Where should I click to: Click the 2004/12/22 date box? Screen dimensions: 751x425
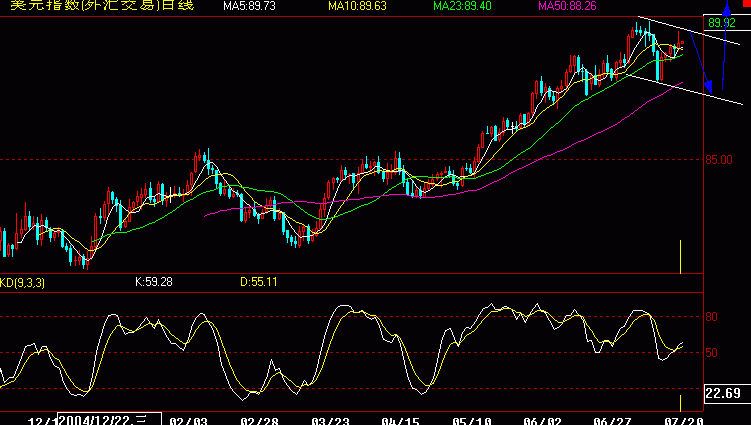109,419
